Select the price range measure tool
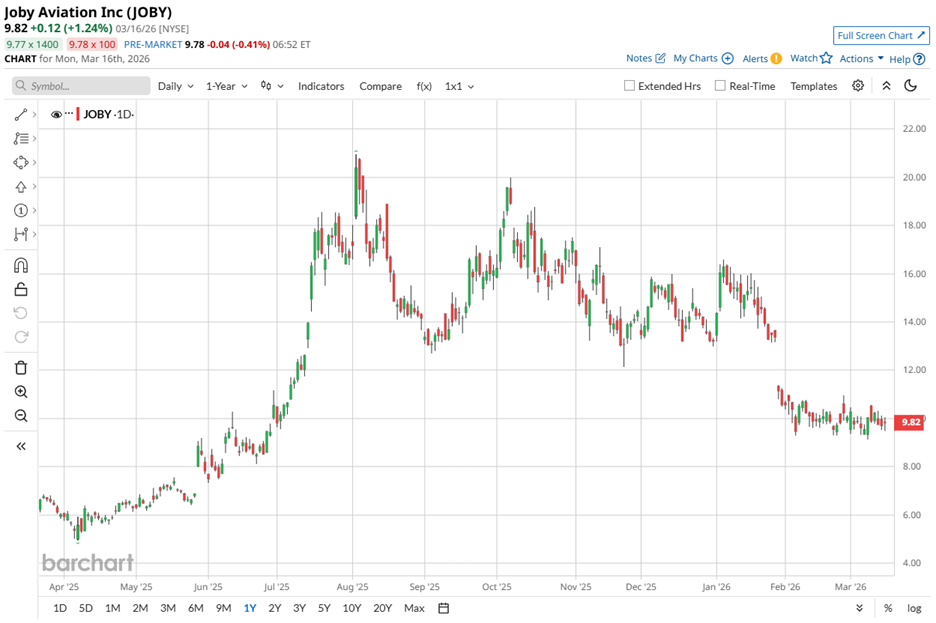This screenshot has width=936, height=623. pos(21,234)
